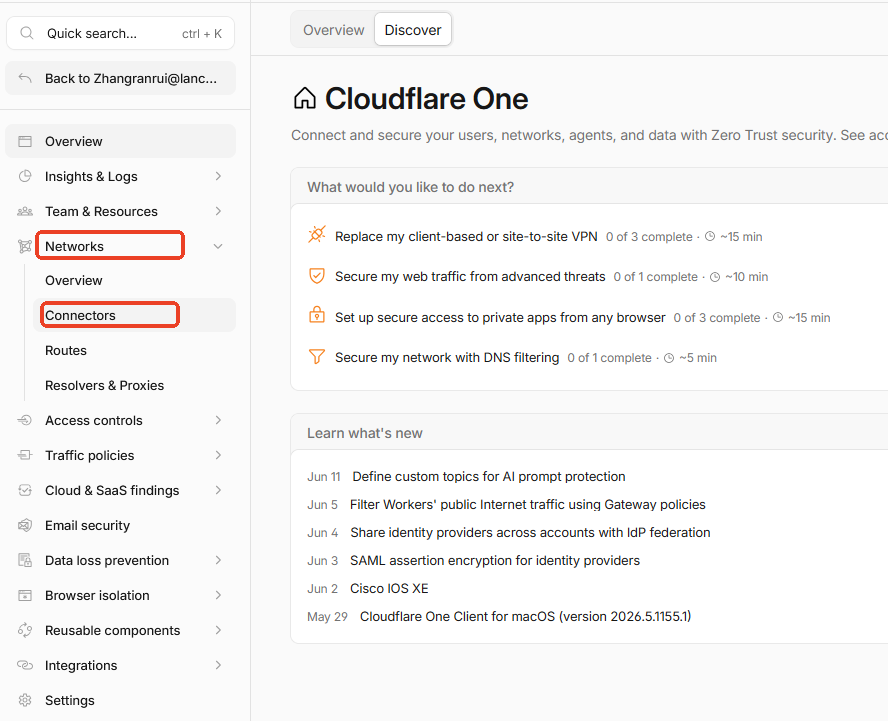Image resolution: width=888 pixels, height=721 pixels.
Task: Click the Team & Resources people icon
Action: [25, 211]
